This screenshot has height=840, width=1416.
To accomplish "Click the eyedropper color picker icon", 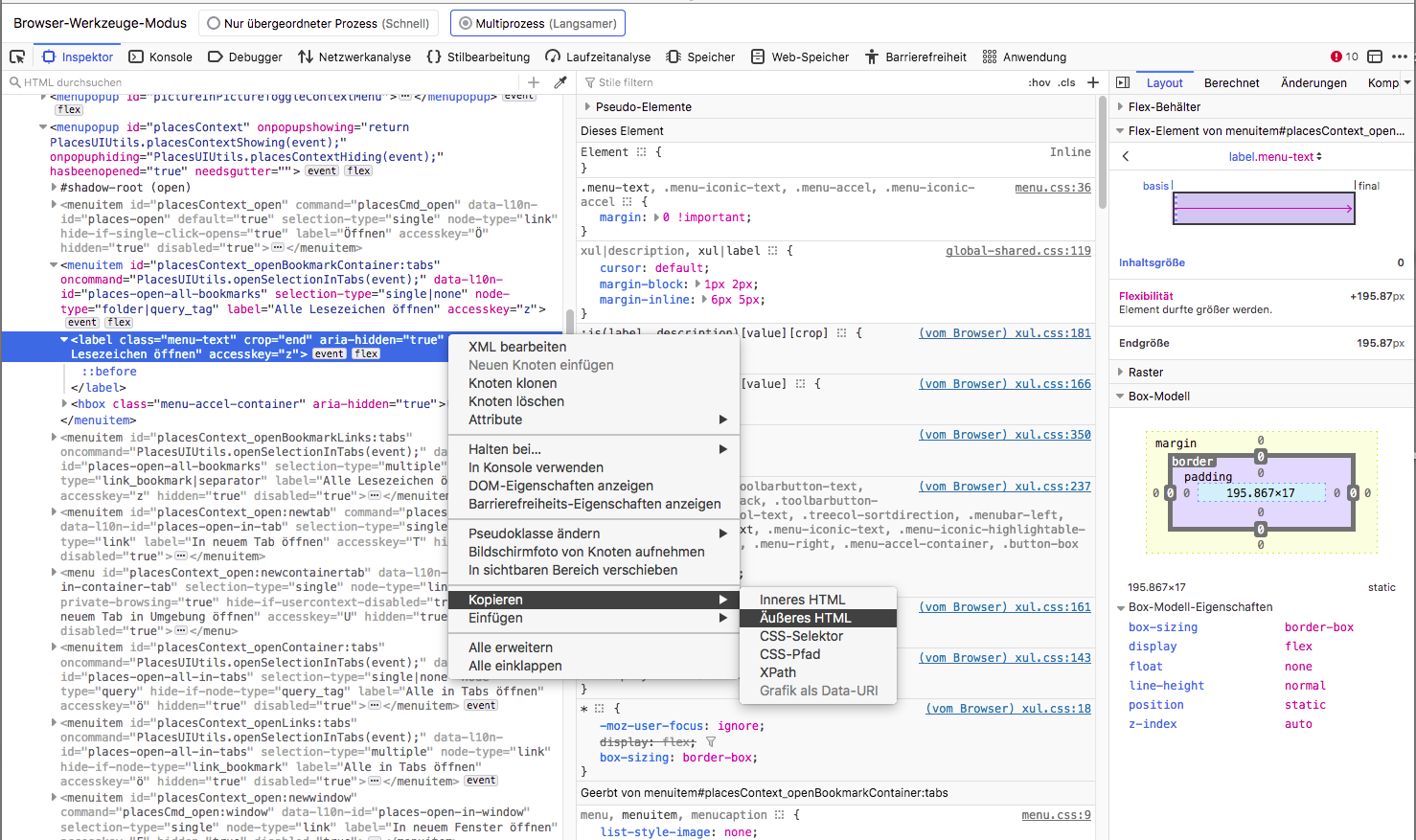I will [560, 82].
